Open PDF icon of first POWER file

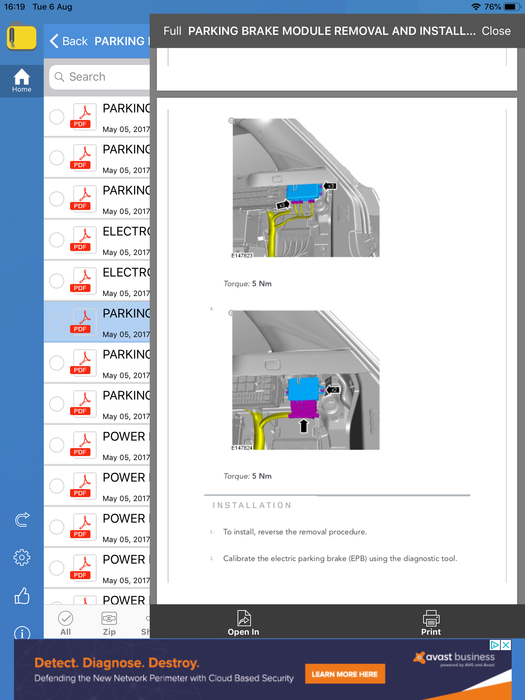(83, 445)
